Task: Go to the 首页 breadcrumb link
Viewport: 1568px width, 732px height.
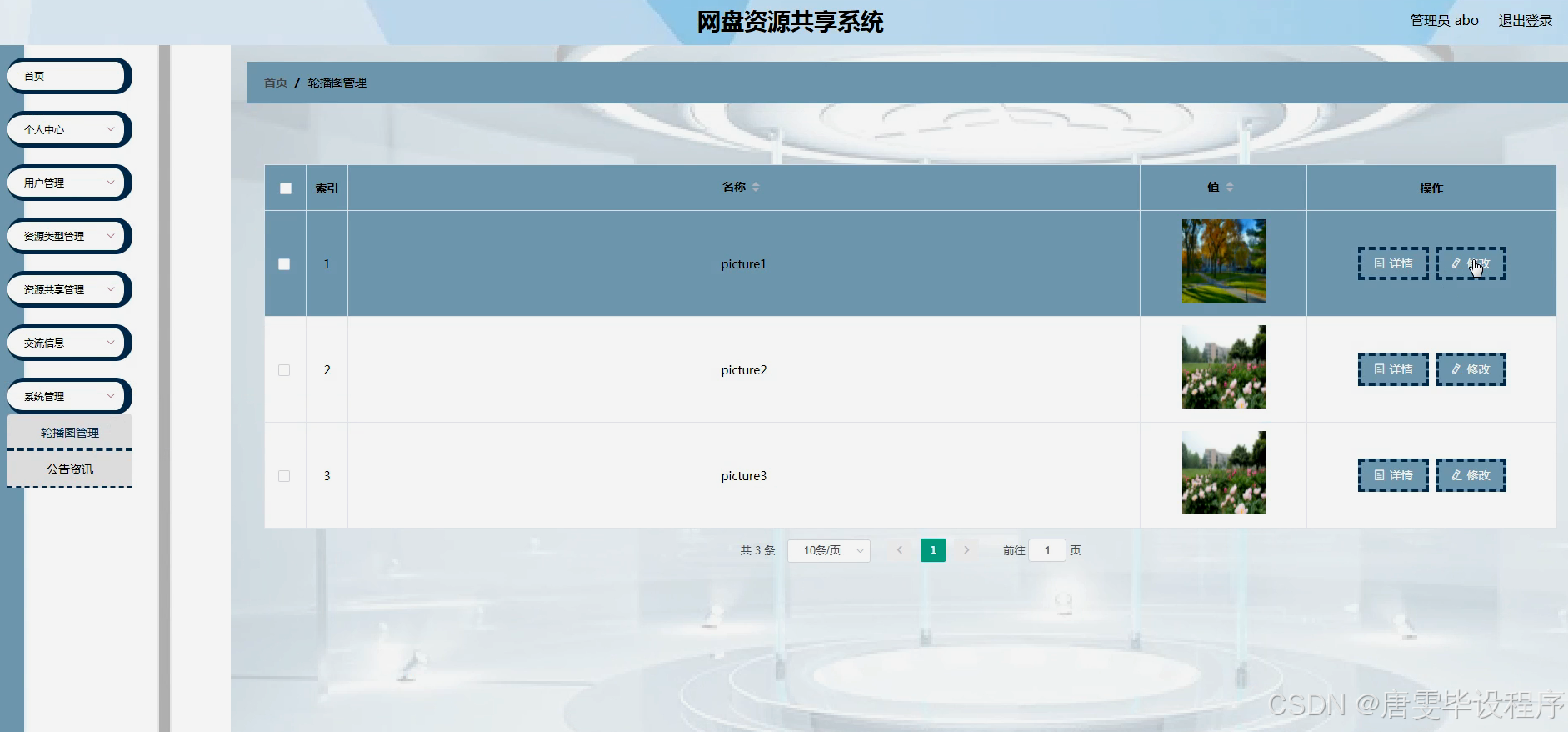Action: click(276, 83)
